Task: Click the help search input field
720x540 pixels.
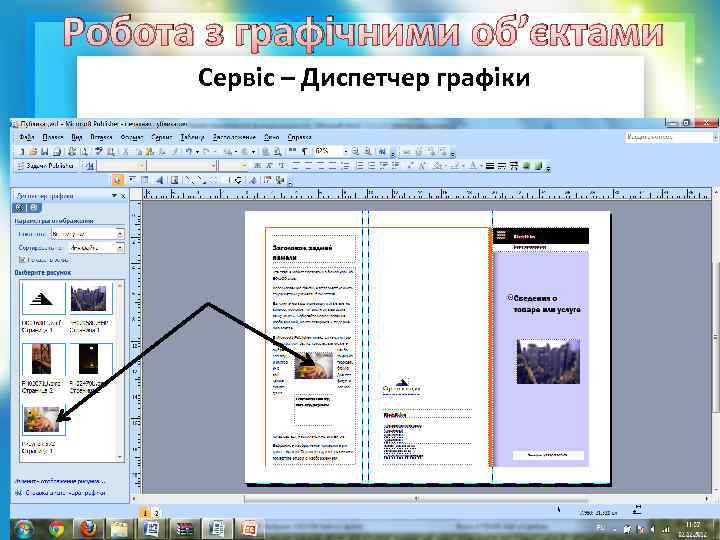Action: tap(668, 137)
